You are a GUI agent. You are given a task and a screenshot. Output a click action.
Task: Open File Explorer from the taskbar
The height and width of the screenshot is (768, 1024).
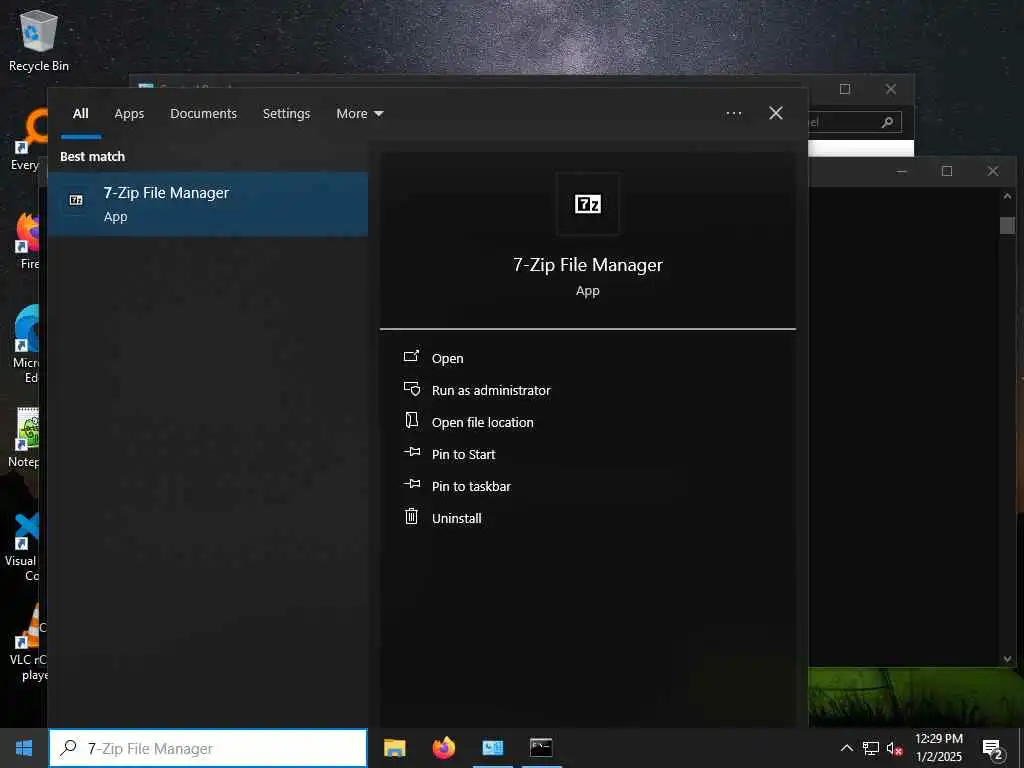[394, 748]
